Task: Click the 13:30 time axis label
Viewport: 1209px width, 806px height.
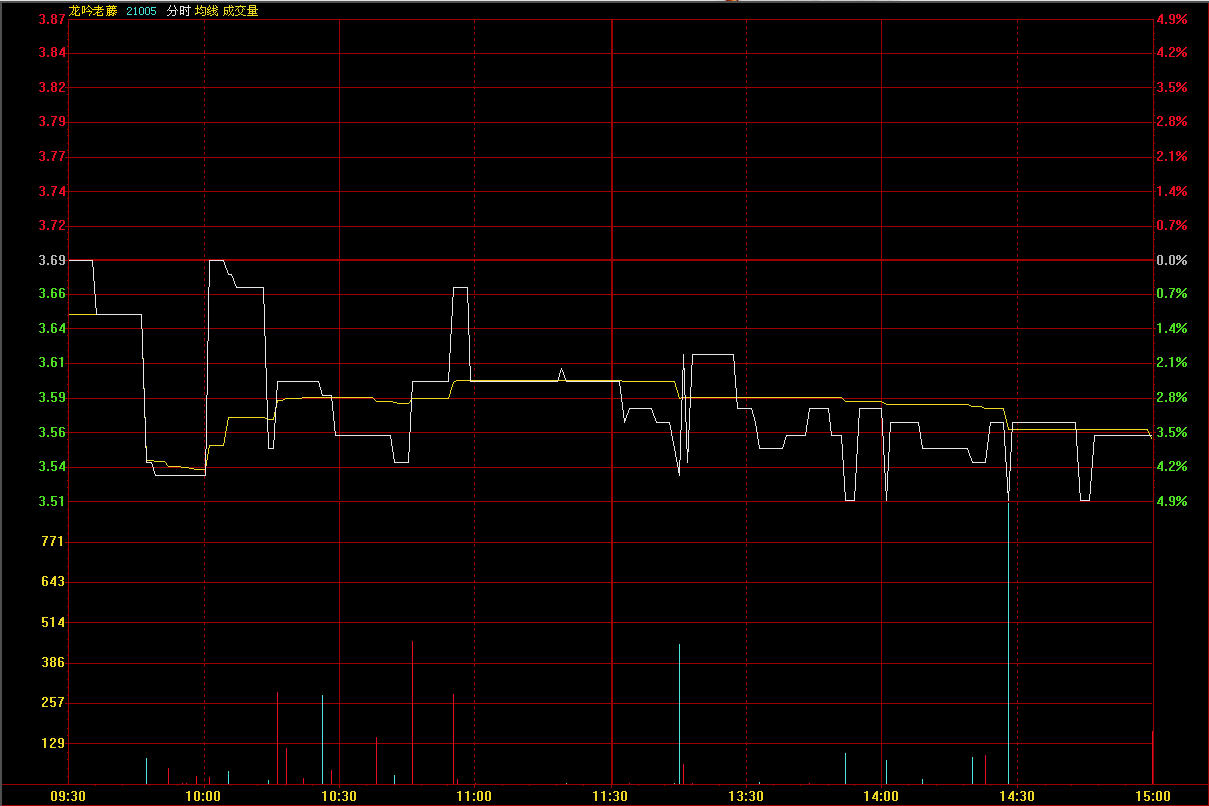Action: [x=746, y=796]
